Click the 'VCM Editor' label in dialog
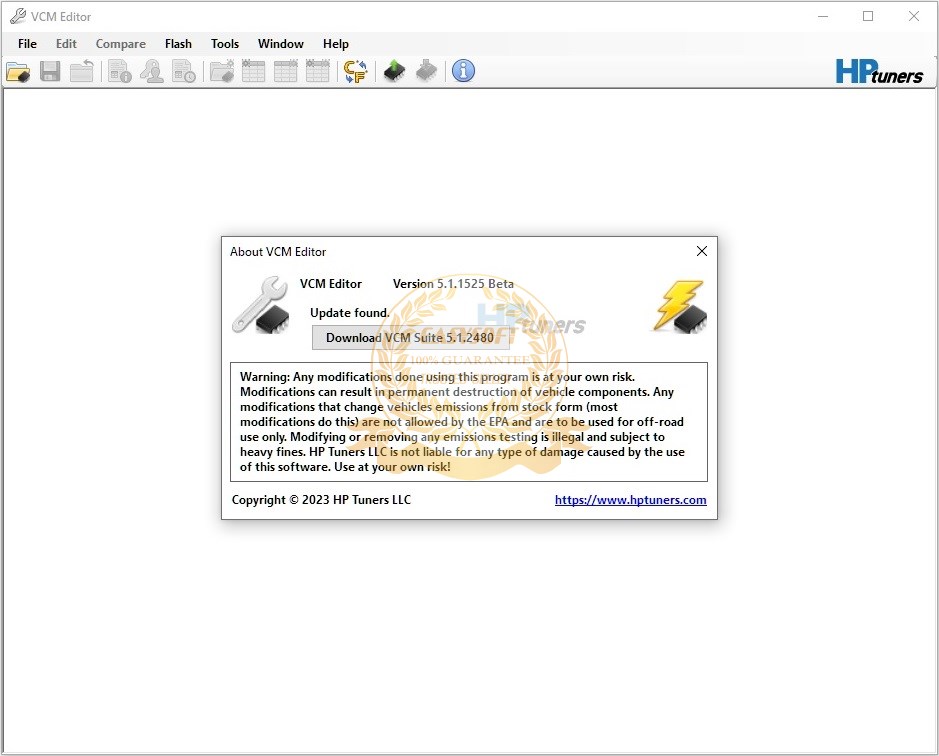Screen dimensions: 939x756 tap(331, 284)
